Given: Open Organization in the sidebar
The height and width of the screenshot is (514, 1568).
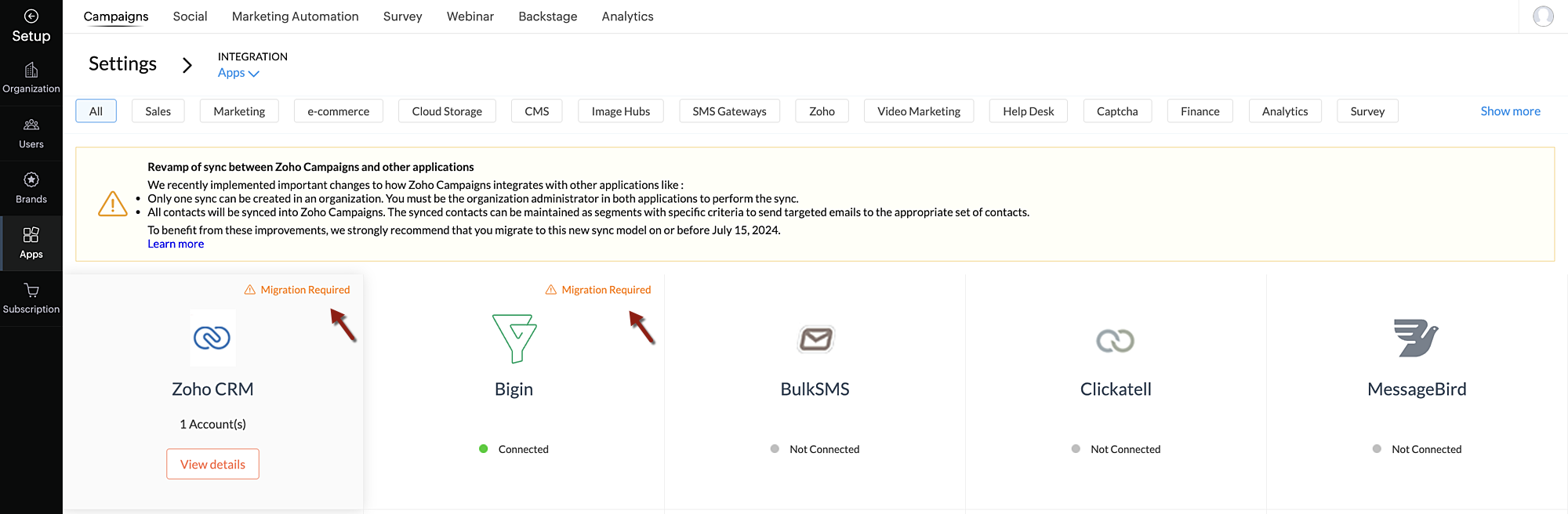Looking at the screenshot, I should (x=31, y=78).
